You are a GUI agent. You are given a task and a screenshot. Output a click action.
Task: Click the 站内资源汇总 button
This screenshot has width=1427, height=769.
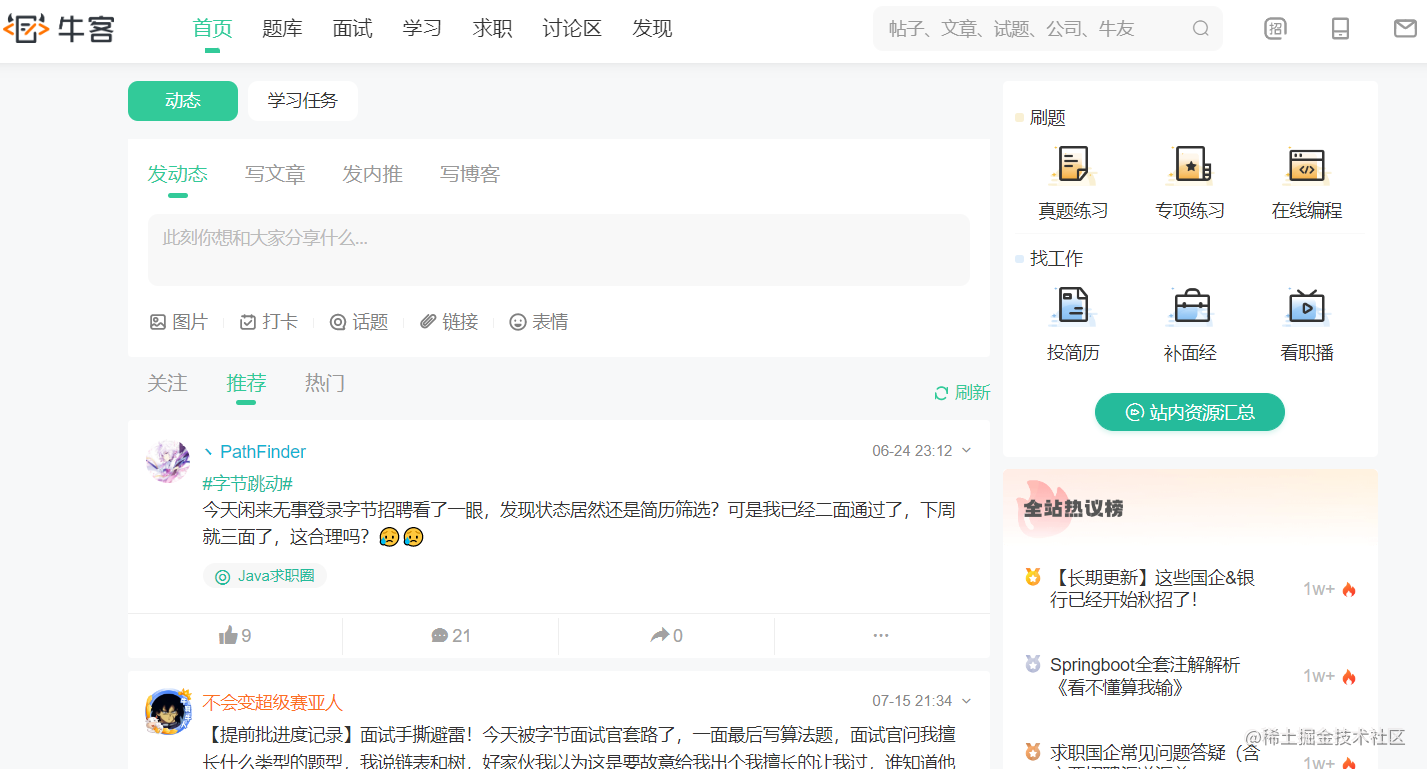point(1190,412)
